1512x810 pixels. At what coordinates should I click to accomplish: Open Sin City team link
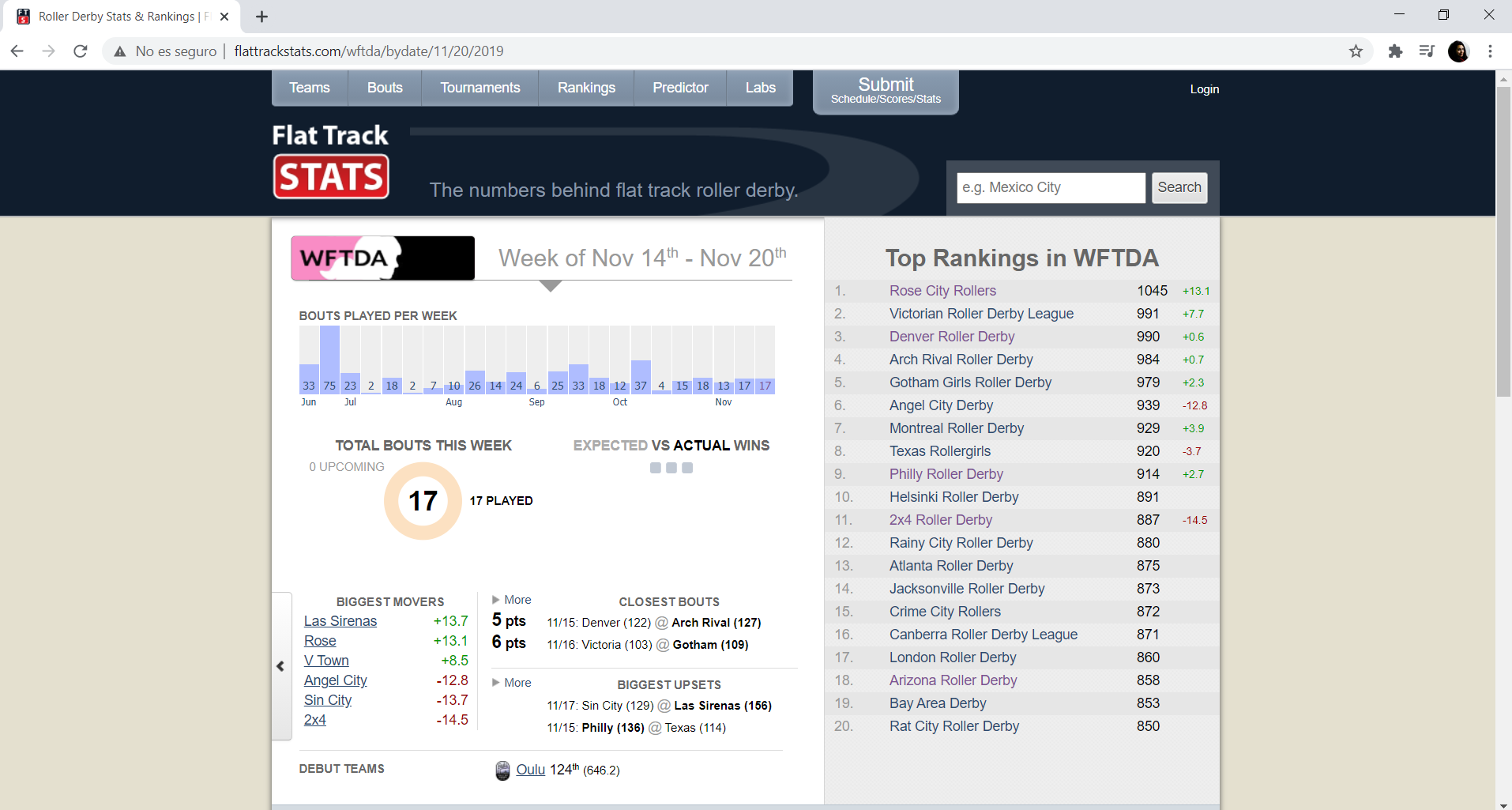point(328,700)
